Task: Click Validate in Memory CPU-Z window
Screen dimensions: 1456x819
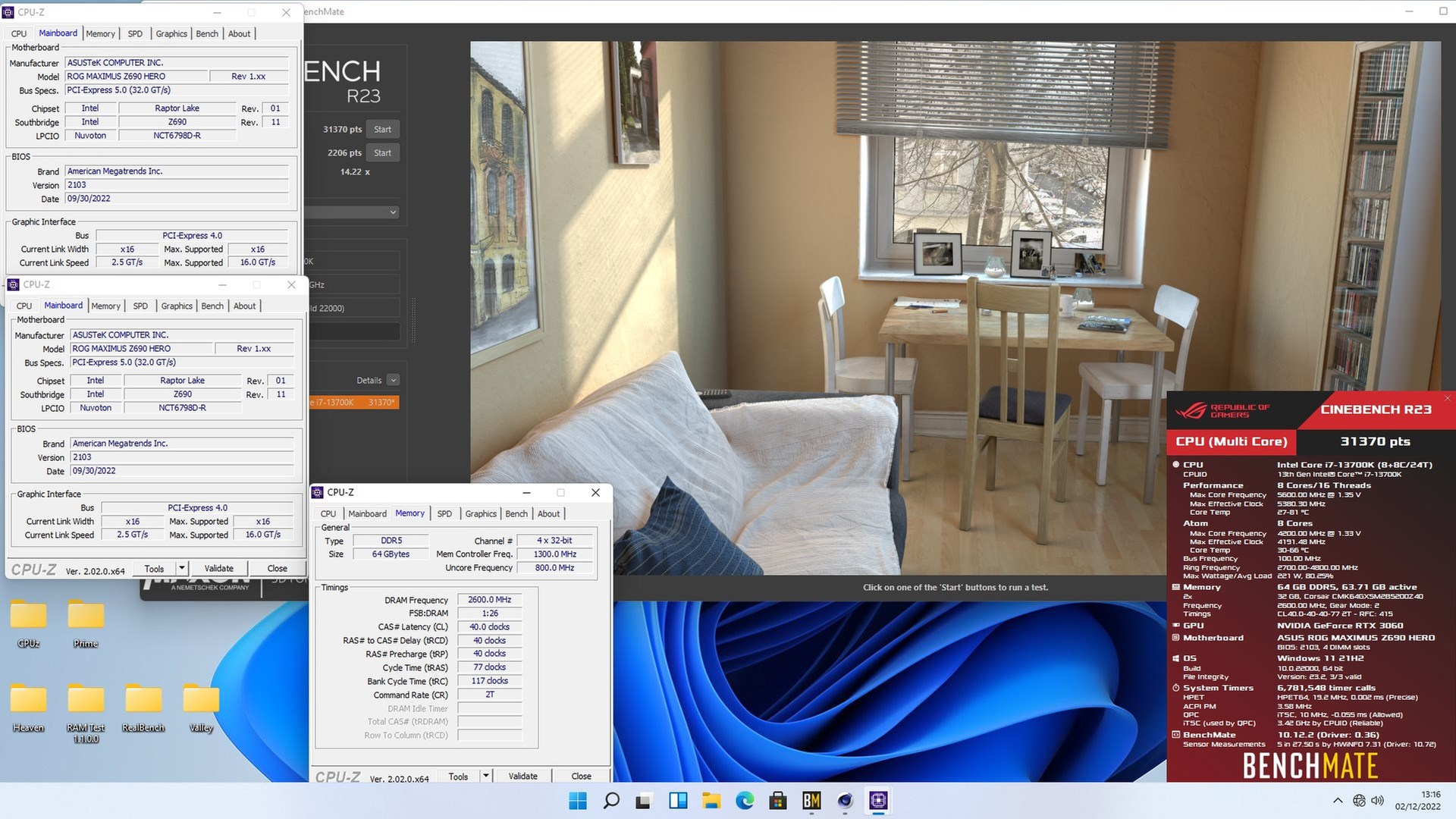Action: click(522, 776)
